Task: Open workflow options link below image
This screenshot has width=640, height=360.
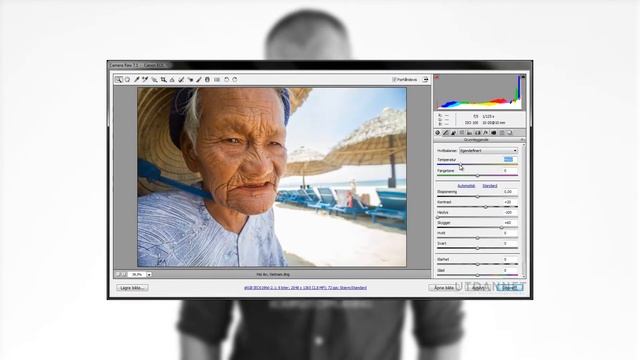Action: coord(305,288)
